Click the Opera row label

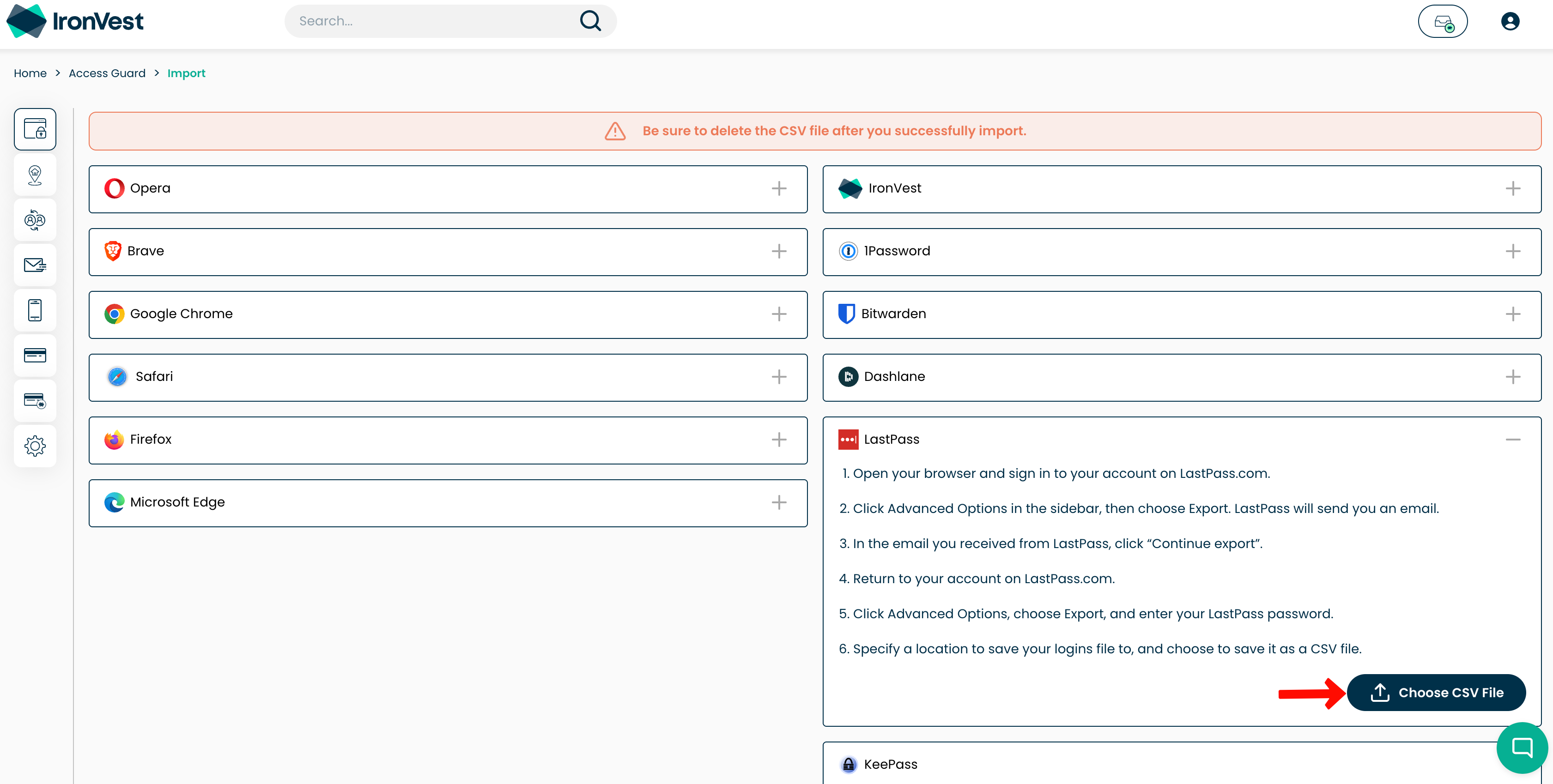[x=150, y=189]
